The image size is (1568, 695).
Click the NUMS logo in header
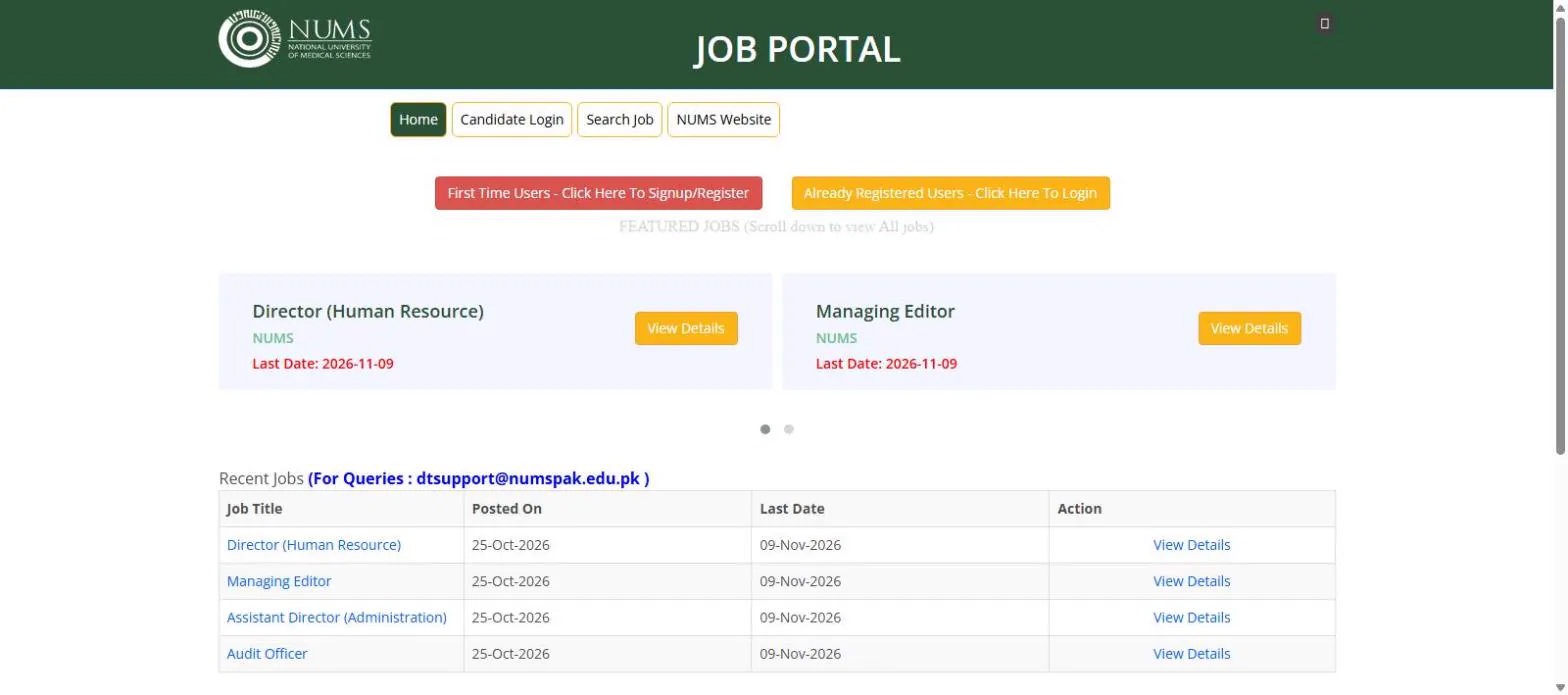tap(295, 39)
